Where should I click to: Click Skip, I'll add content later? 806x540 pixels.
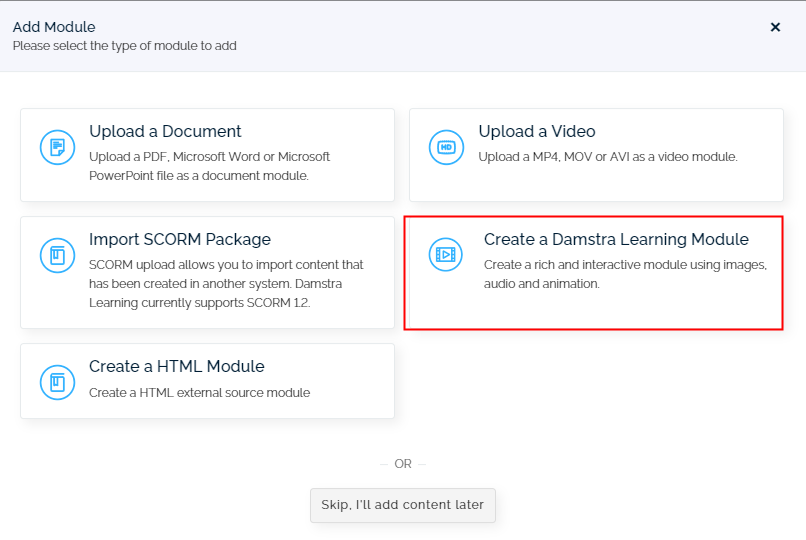click(x=402, y=505)
